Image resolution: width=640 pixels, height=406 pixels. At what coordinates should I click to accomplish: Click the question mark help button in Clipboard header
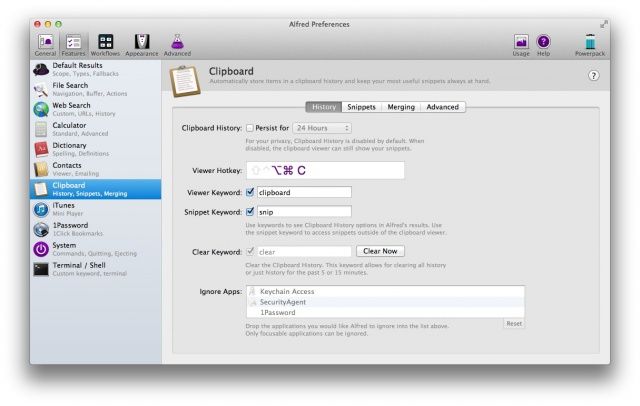pyautogui.click(x=593, y=75)
